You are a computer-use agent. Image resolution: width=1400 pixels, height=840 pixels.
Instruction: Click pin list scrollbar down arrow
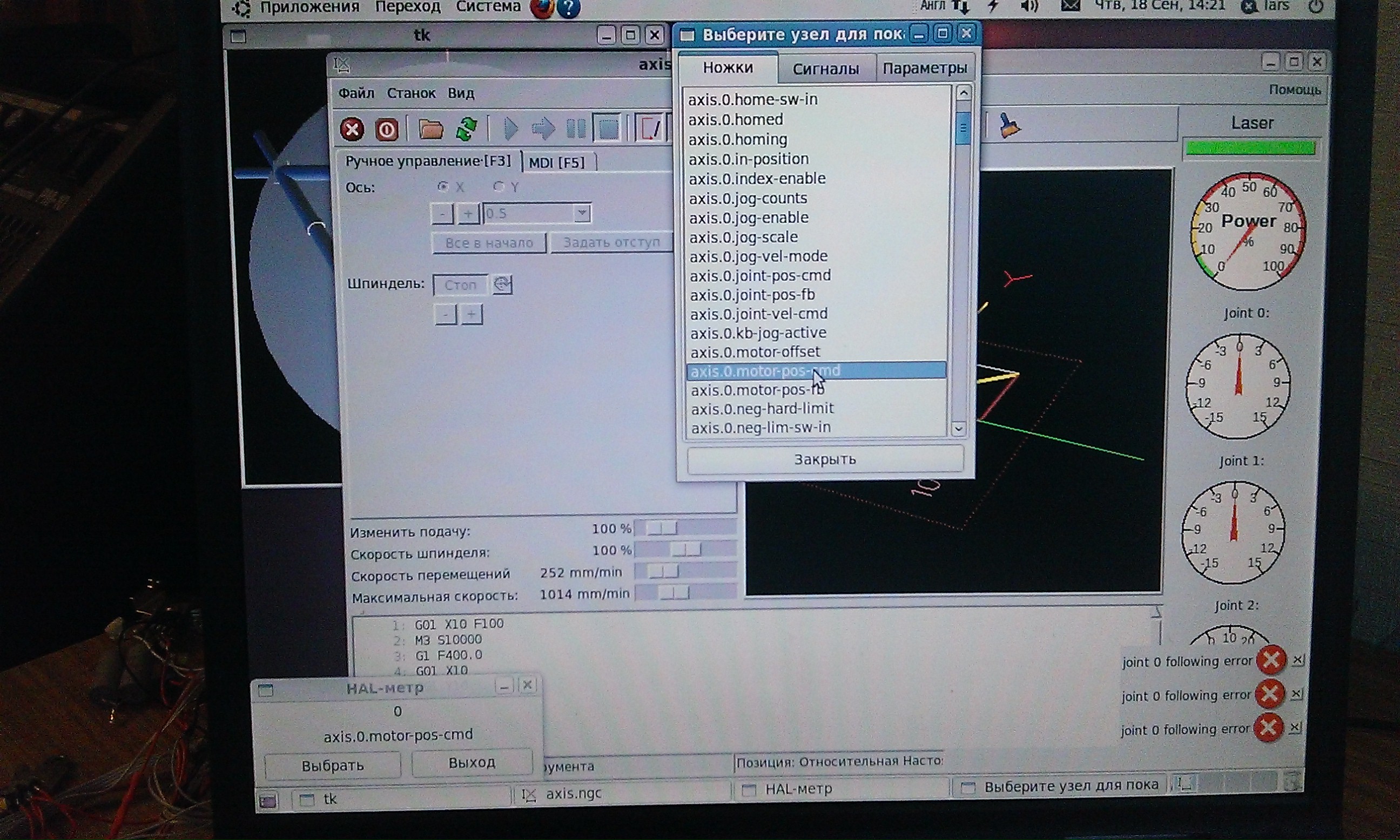(958, 429)
